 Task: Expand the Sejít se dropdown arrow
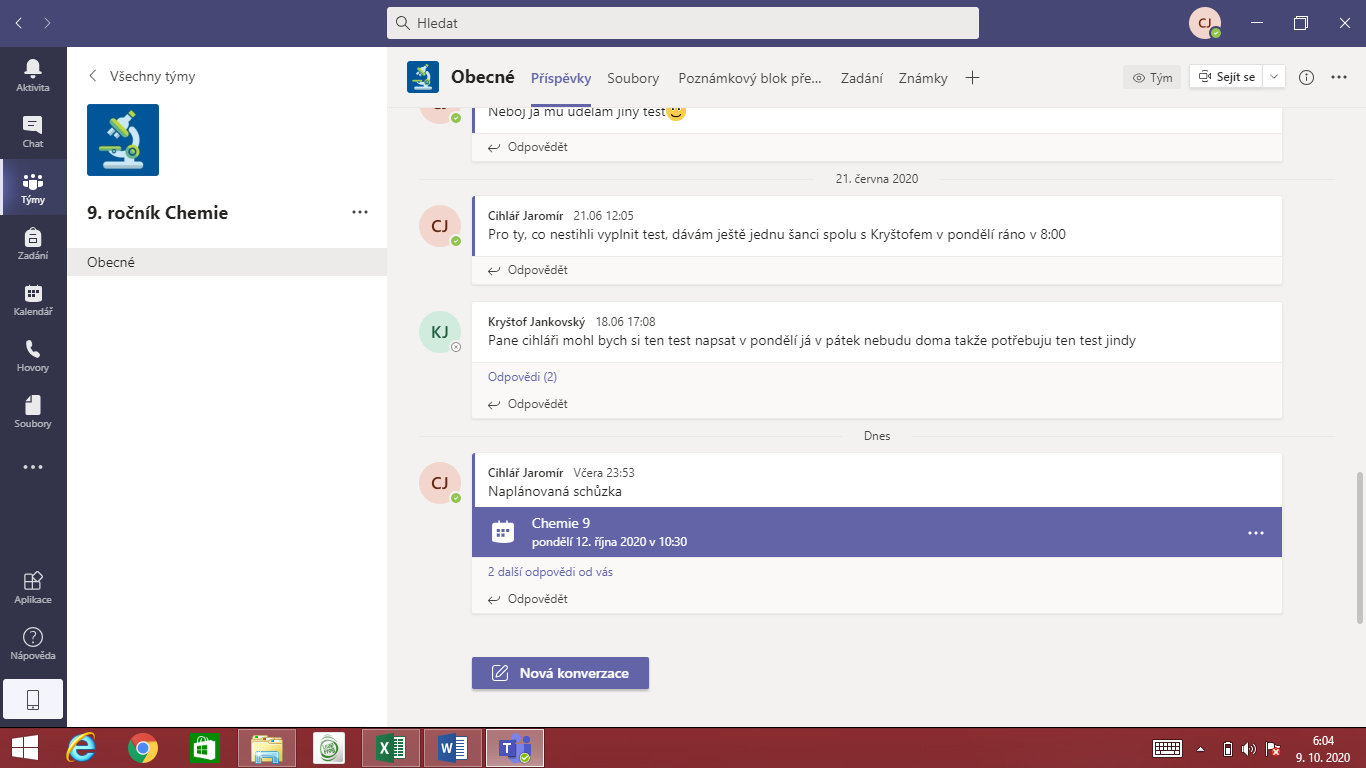(1274, 77)
